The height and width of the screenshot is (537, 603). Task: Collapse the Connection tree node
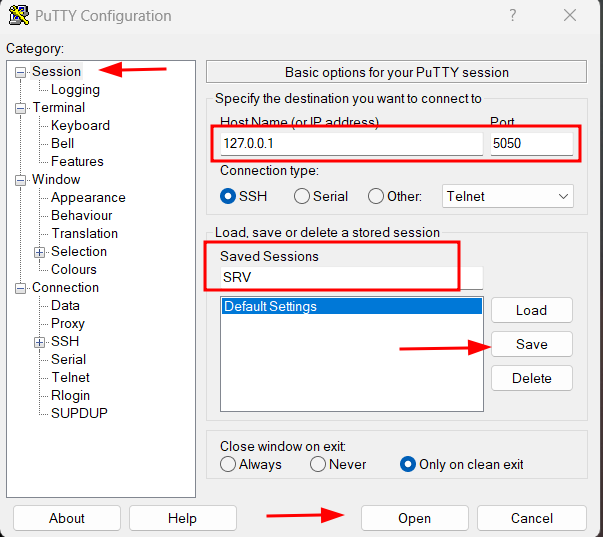coord(20,288)
